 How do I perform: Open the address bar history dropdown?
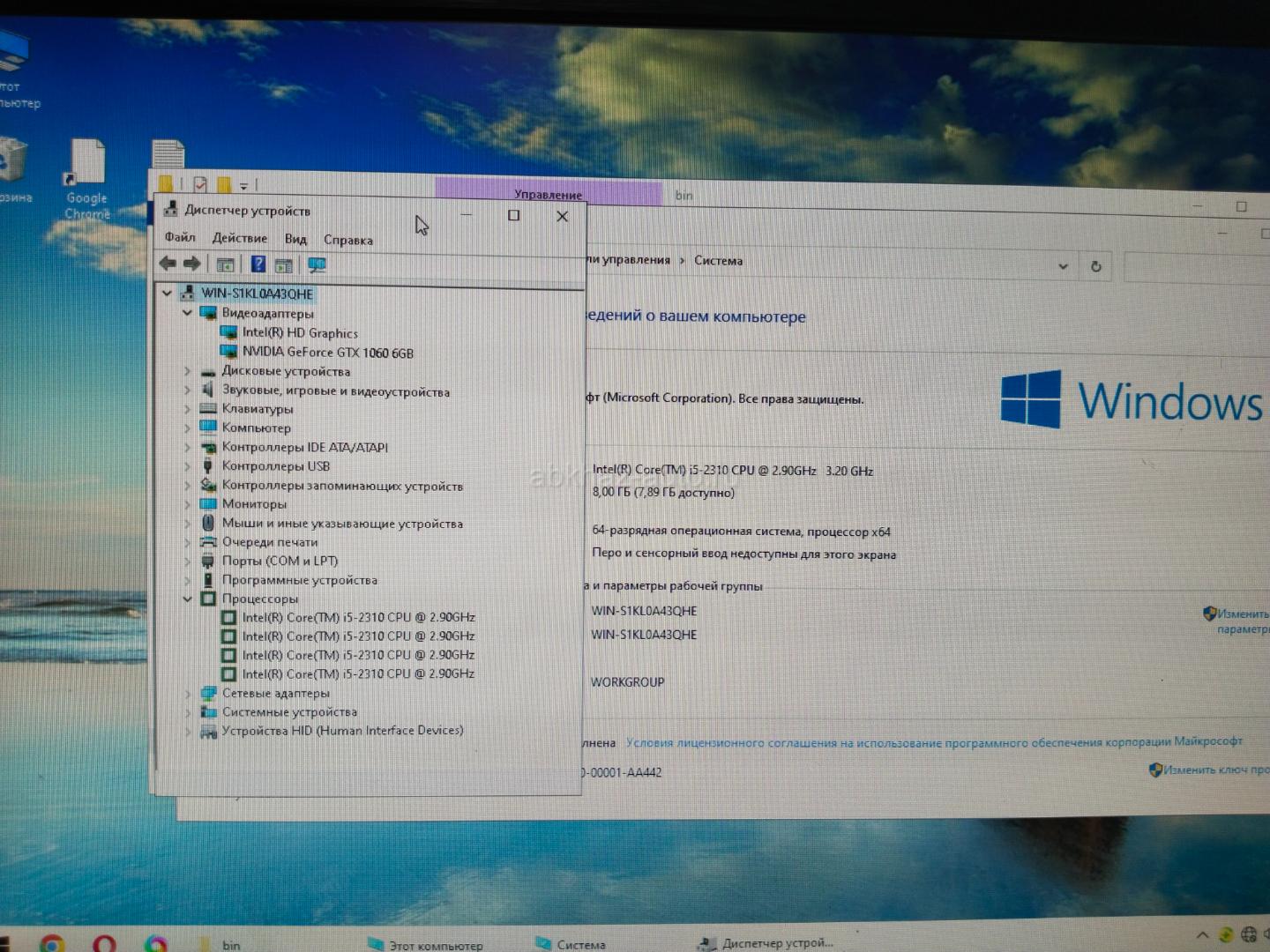tap(1063, 266)
